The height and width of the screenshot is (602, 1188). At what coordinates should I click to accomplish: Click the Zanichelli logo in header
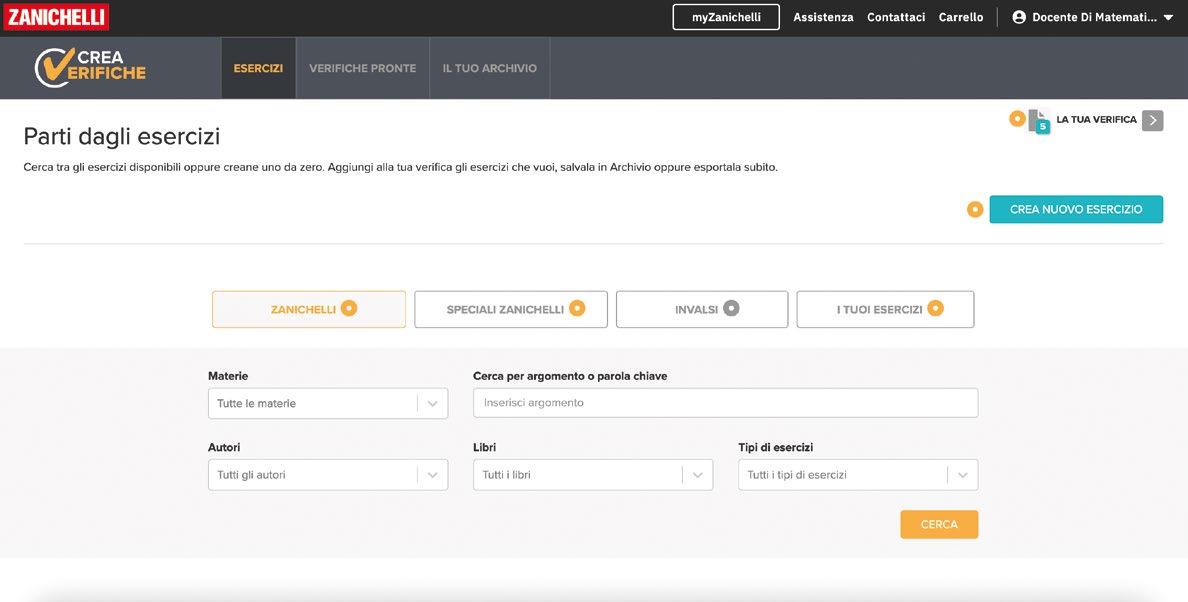point(56,17)
